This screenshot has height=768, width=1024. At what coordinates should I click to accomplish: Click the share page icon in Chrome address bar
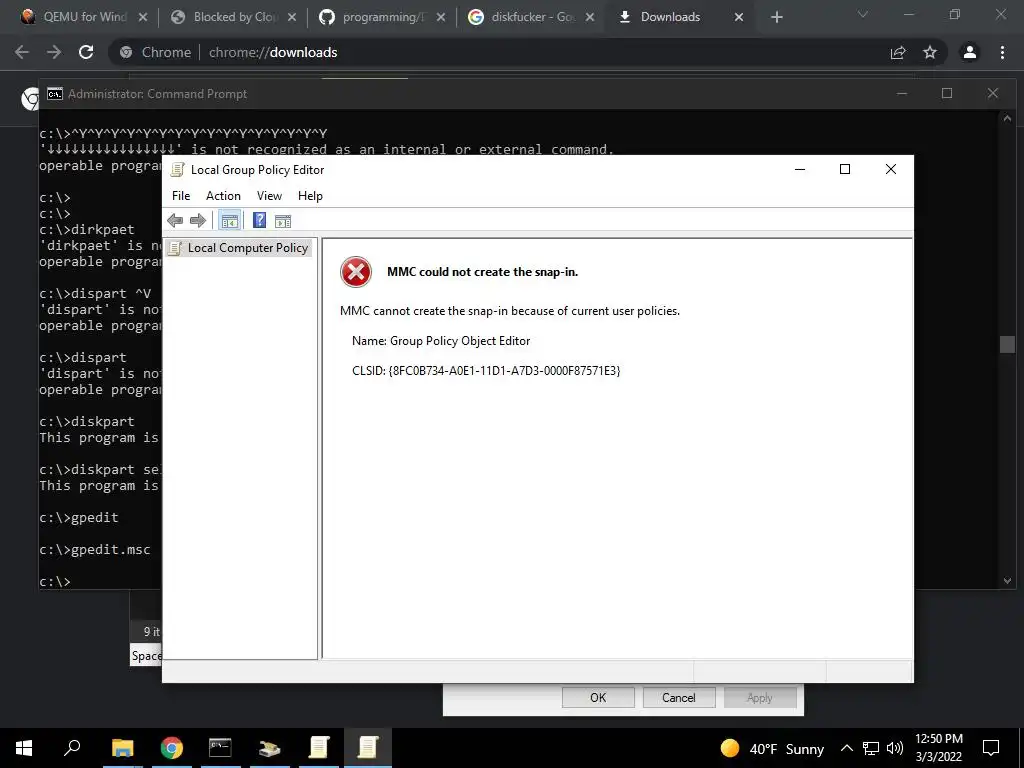pyautogui.click(x=898, y=52)
